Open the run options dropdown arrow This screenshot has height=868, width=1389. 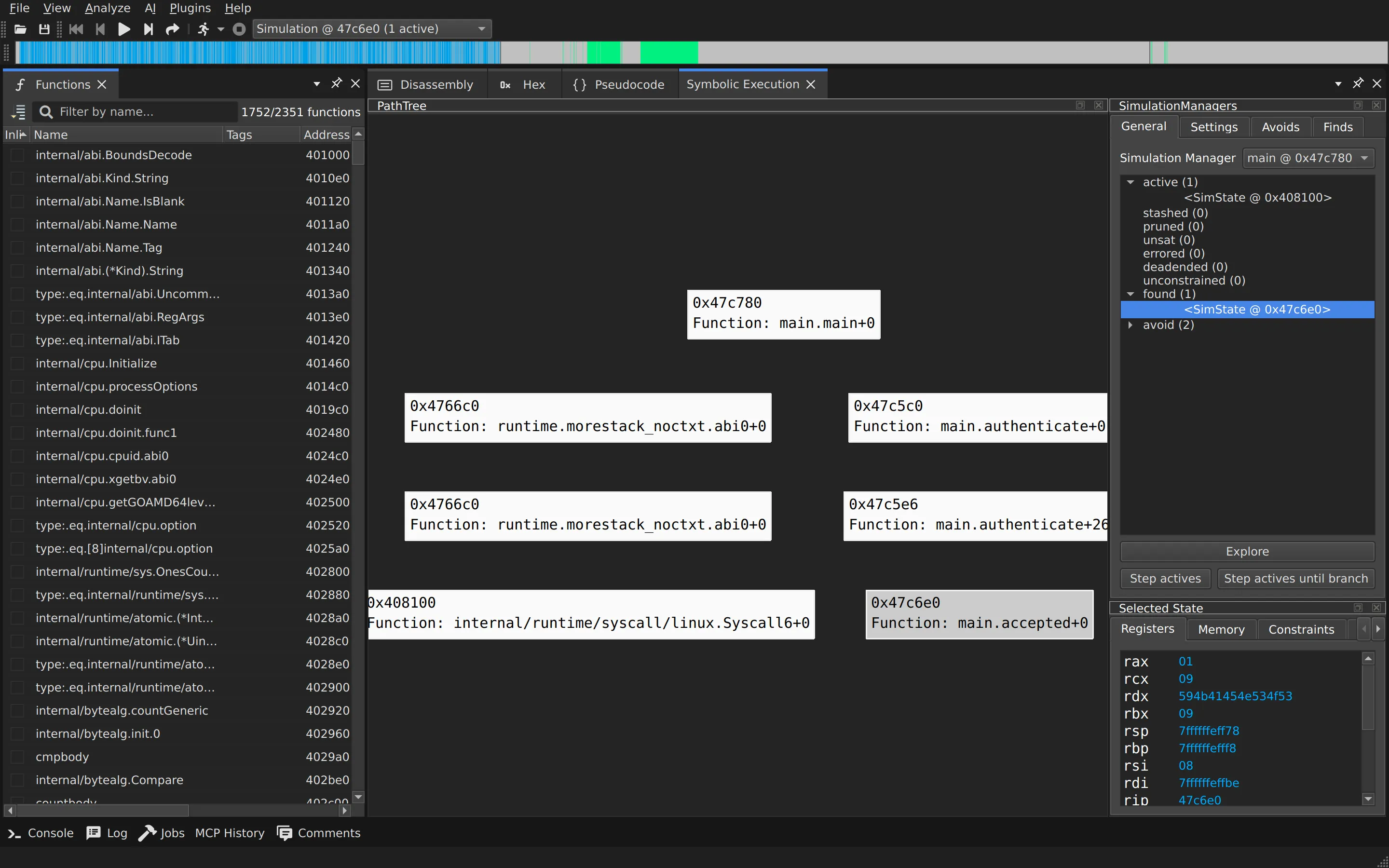click(x=220, y=29)
